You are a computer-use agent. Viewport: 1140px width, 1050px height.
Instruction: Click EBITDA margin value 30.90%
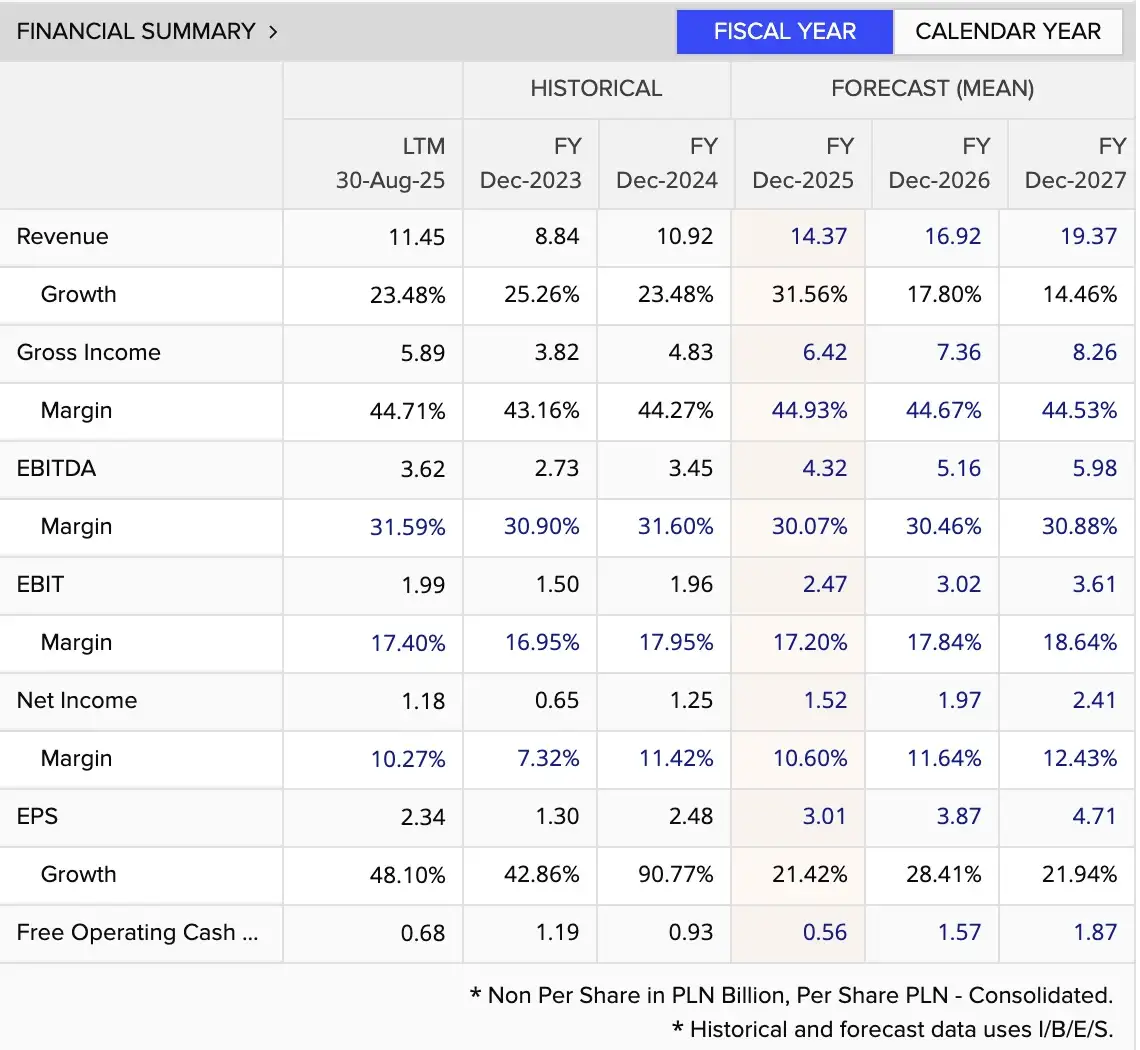542,526
